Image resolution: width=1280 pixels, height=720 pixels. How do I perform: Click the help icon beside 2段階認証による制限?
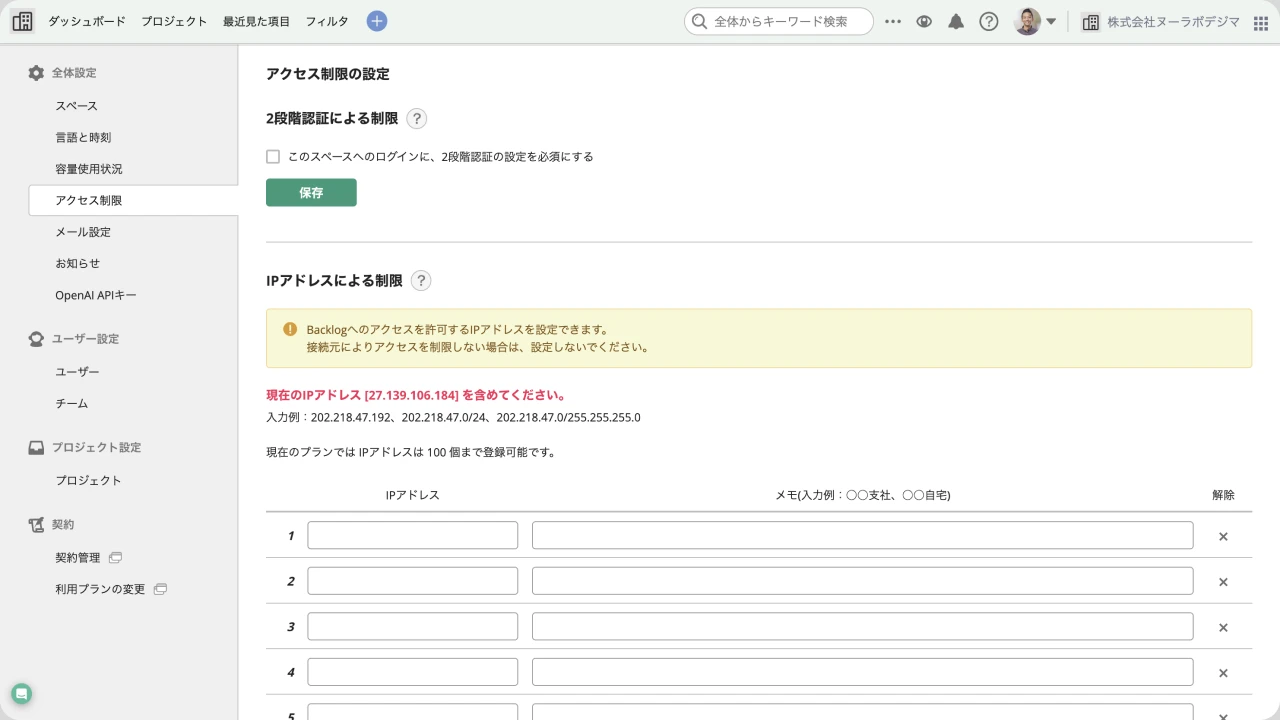[416, 118]
